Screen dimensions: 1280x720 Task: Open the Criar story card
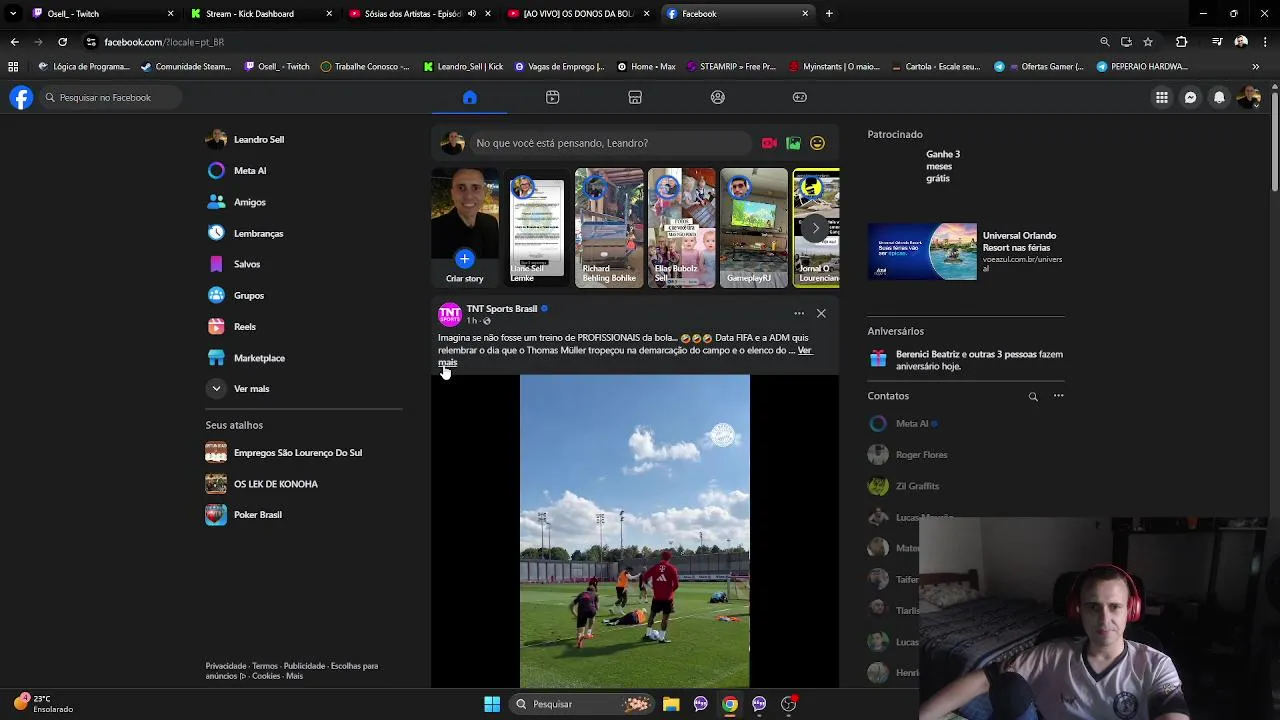click(464, 228)
